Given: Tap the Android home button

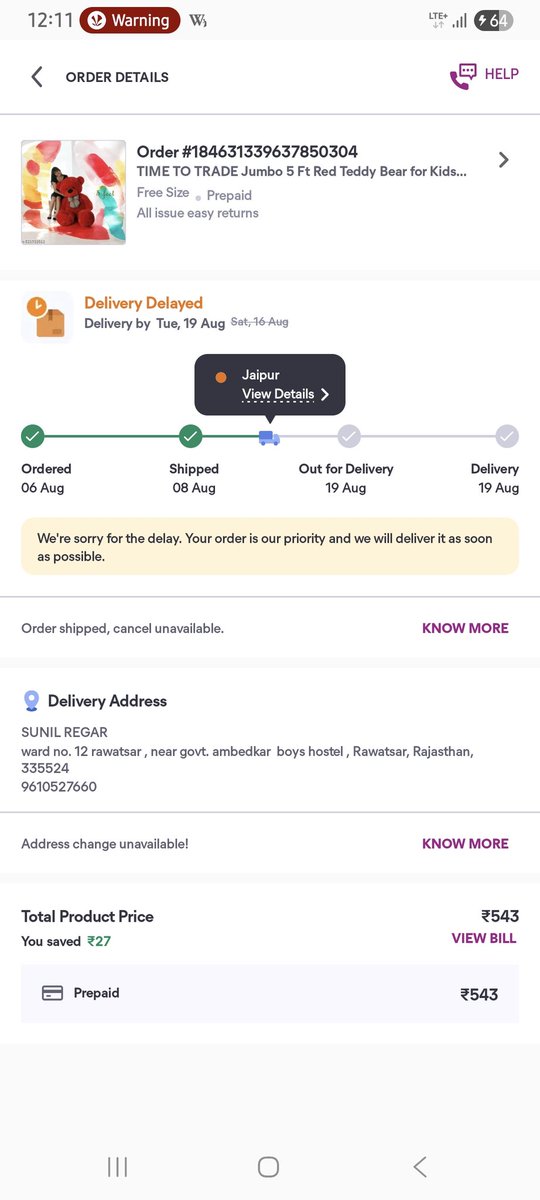Looking at the screenshot, I should pyautogui.click(x=268, y=1166).
